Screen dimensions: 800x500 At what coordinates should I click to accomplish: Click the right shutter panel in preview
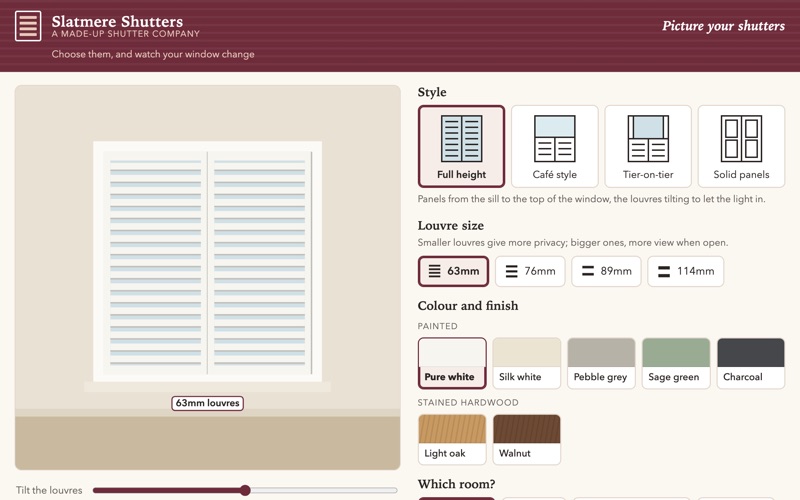pos(259,263)
